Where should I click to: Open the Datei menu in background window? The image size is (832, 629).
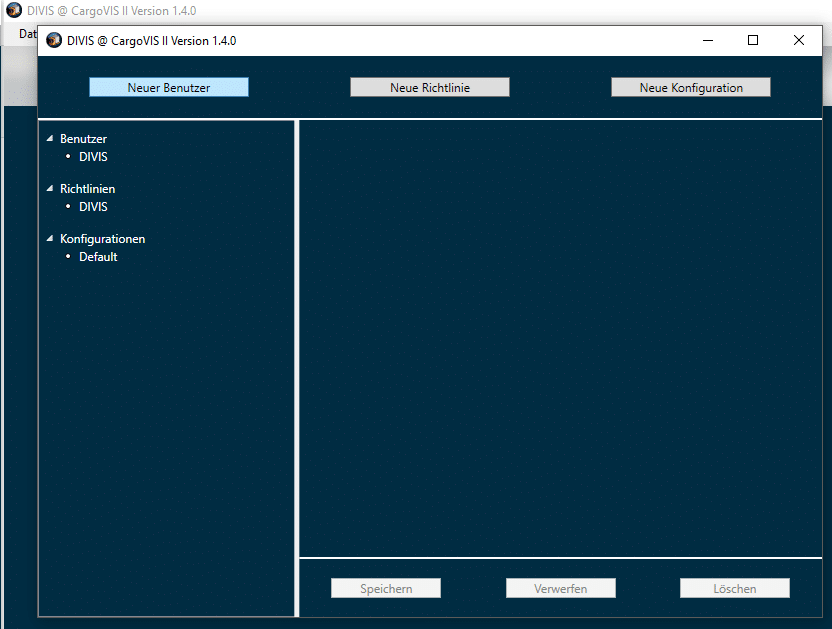tap(28, 34)
